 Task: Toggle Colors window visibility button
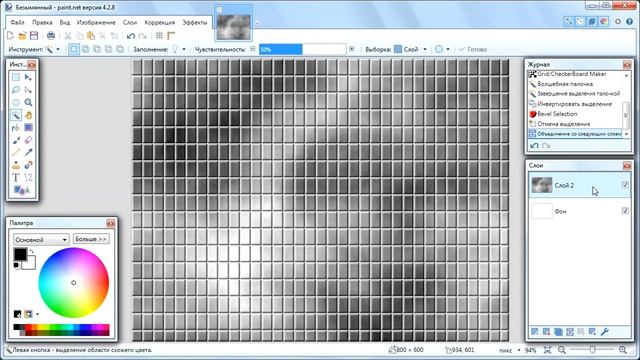click(x=604, y=22)
